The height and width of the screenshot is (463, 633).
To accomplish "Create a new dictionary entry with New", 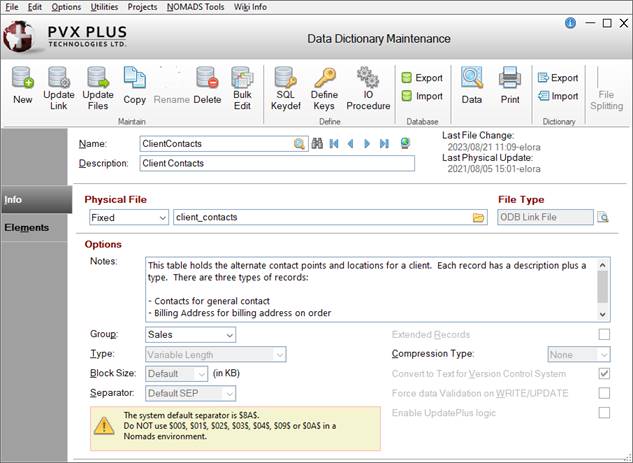I will point(23,86).
